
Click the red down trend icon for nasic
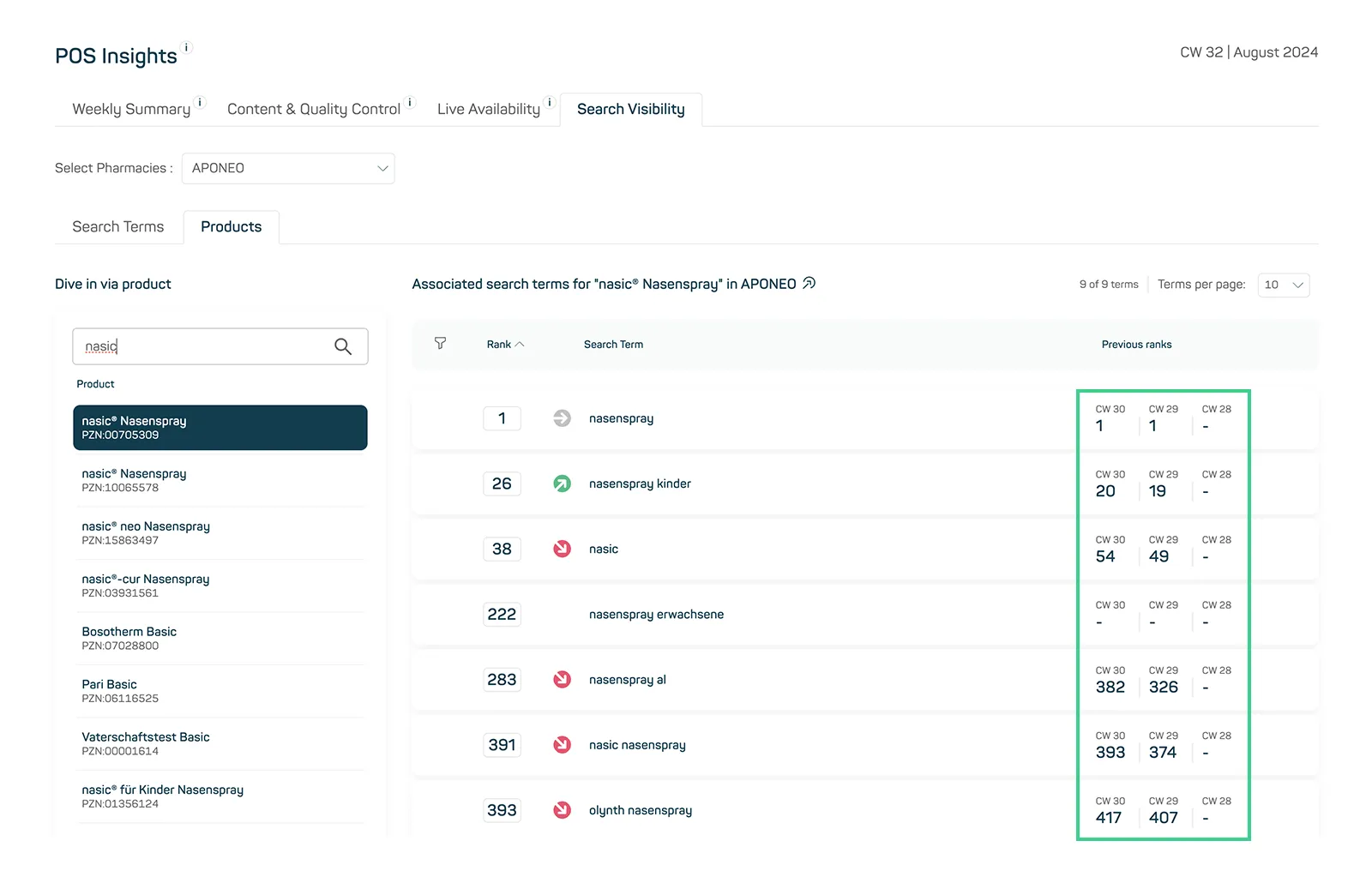(x=562, y=549)
